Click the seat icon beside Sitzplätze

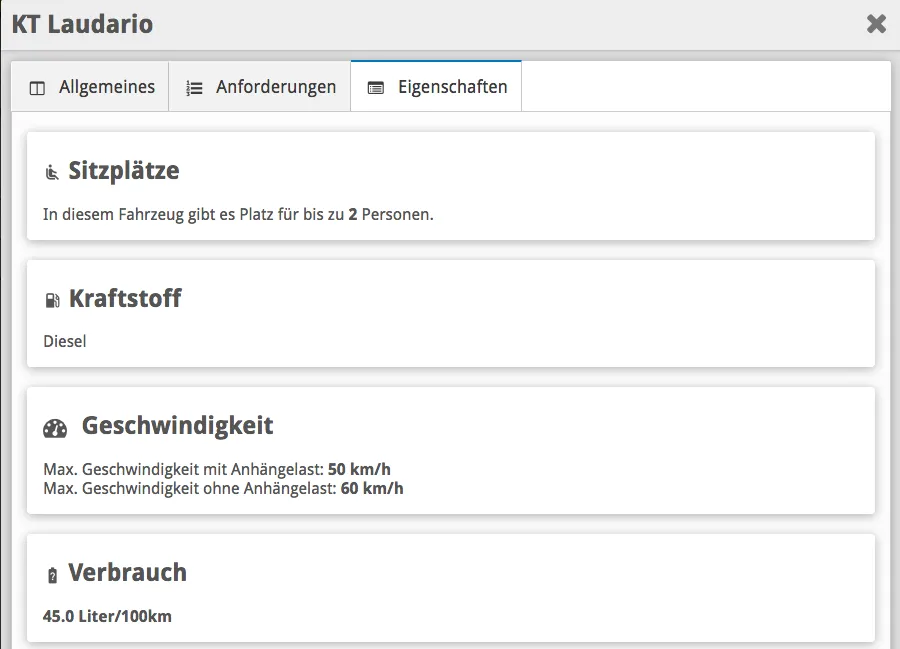52,173
